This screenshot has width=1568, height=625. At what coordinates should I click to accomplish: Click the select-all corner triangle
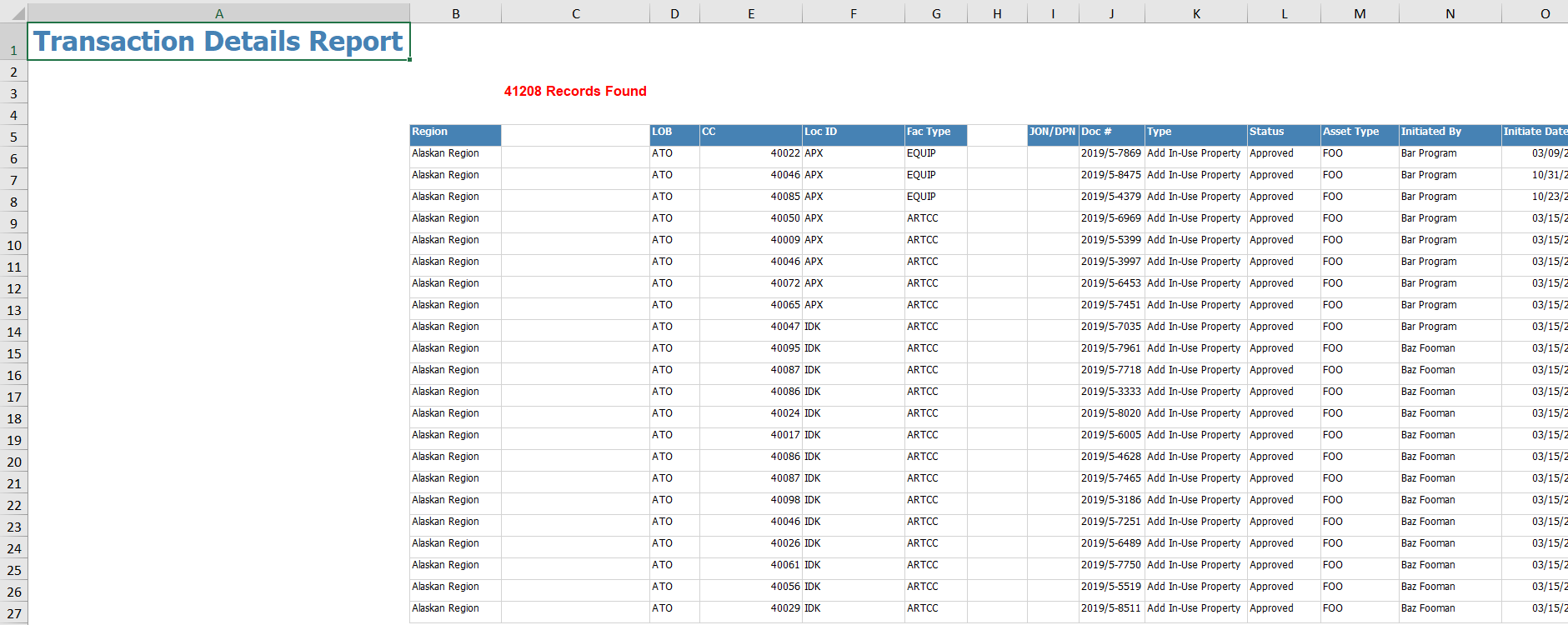pos(18,14)
